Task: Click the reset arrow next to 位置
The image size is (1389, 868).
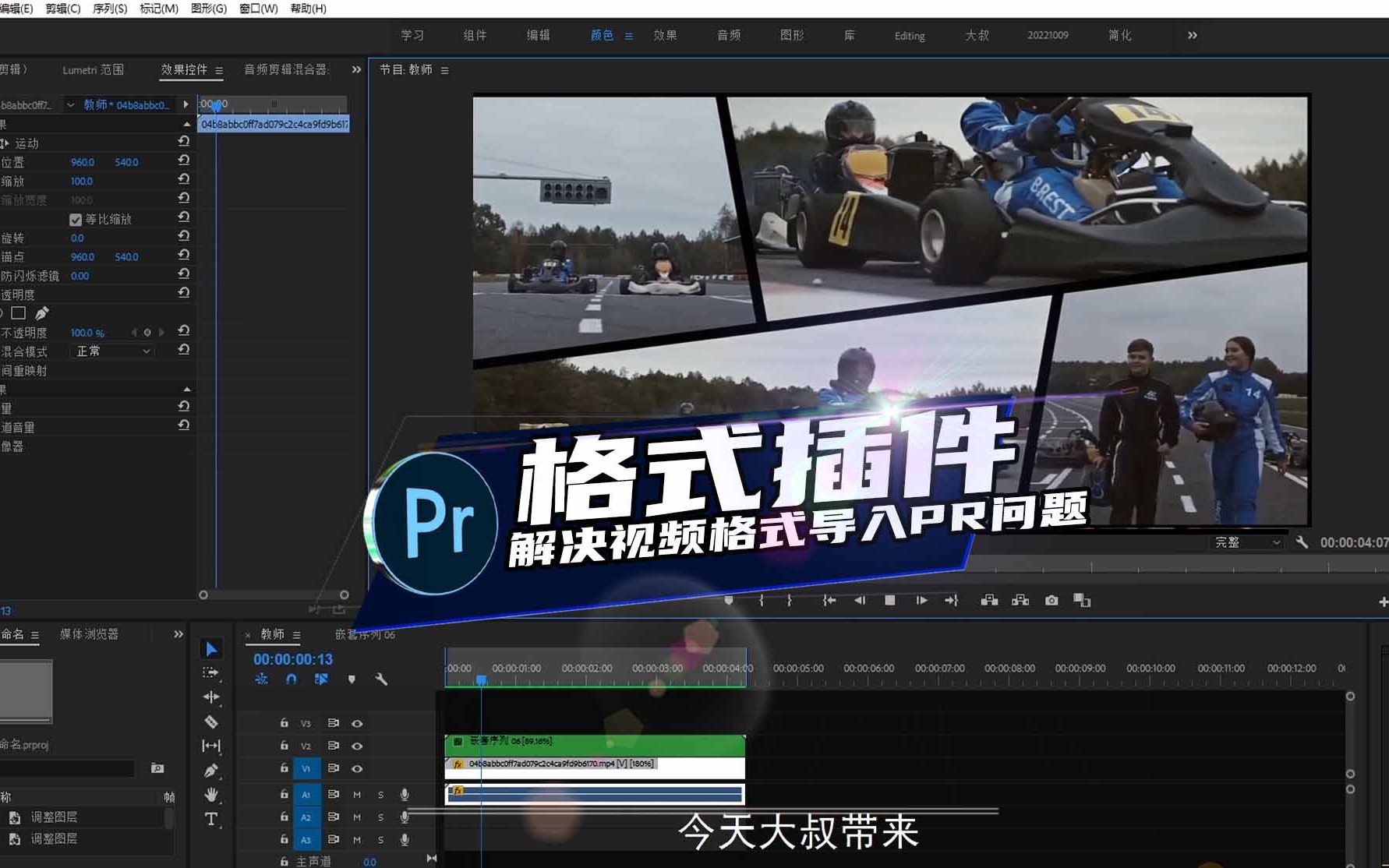Action: pos(183,161)
